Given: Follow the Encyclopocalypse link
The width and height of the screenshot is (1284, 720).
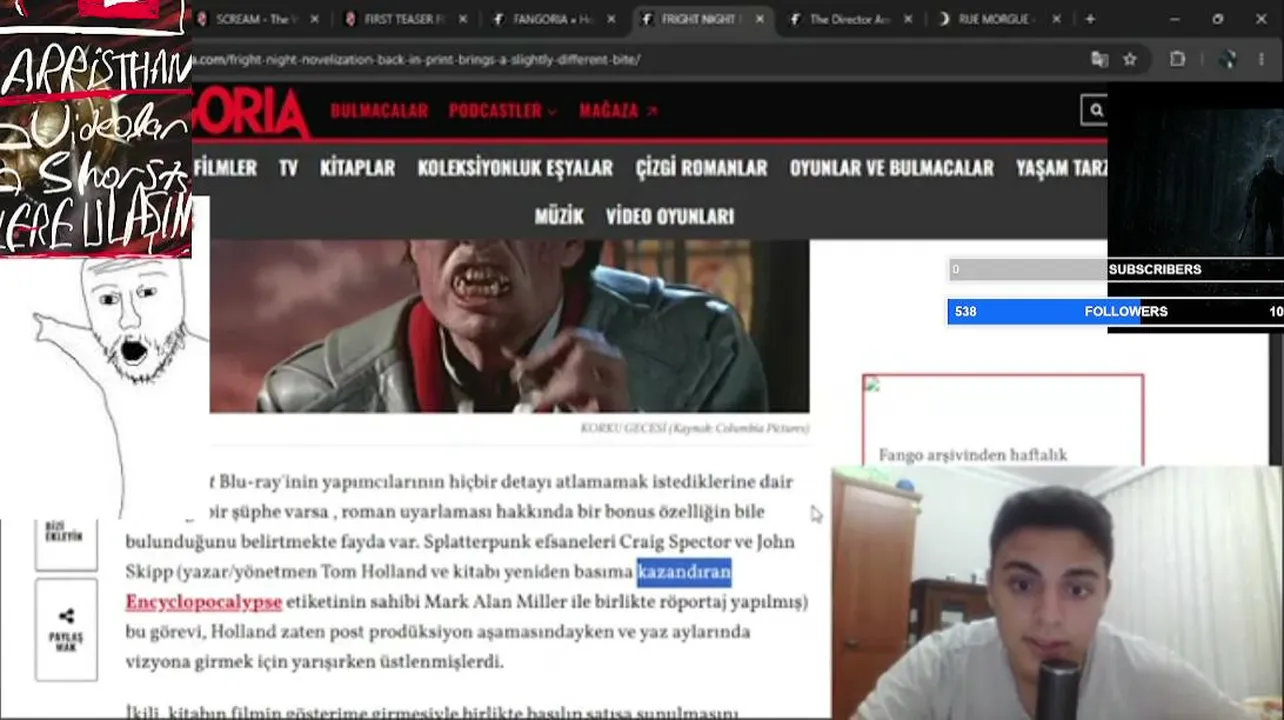Looking at the screenshot, I should point(204,602).
